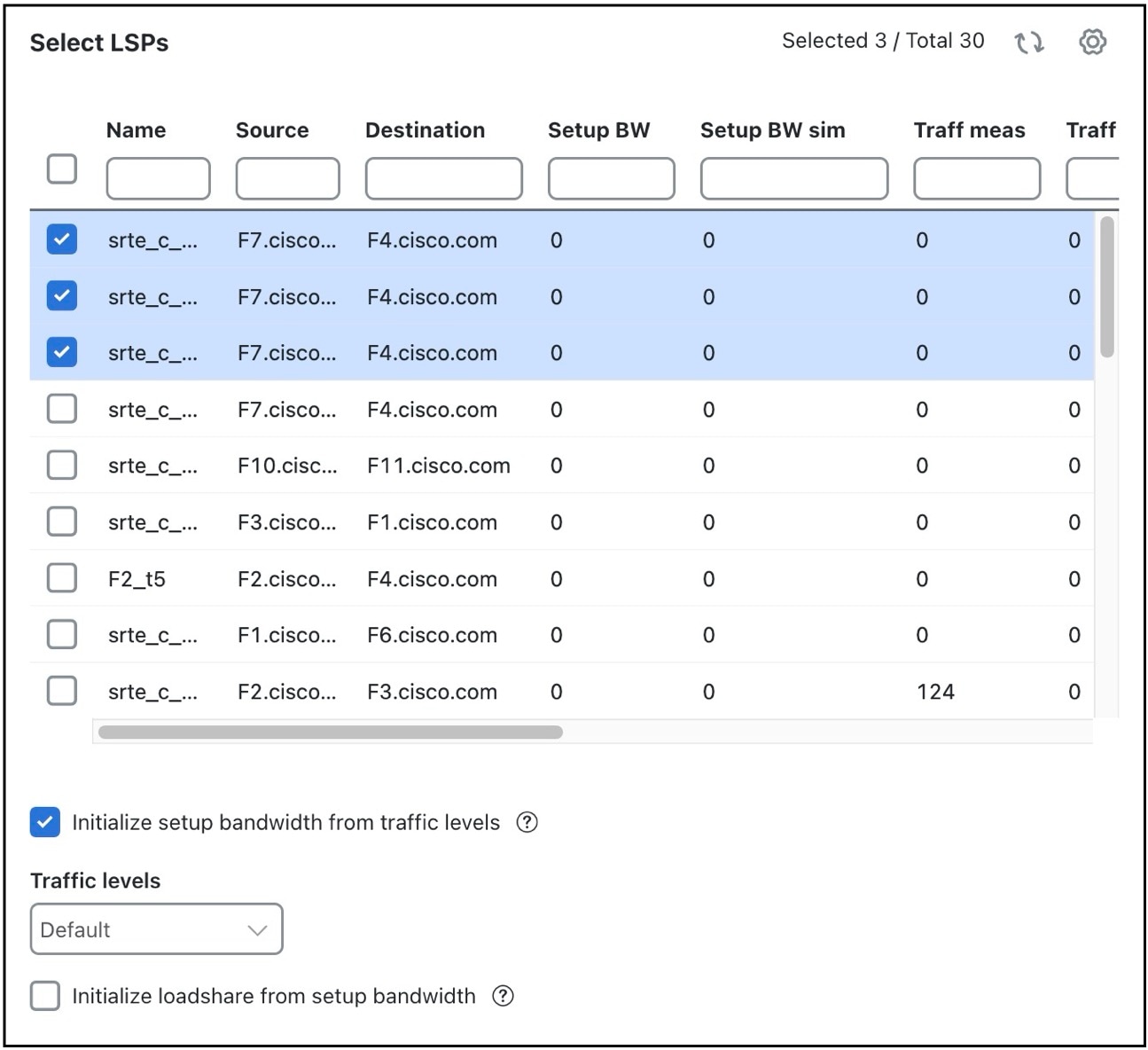
Task: Click the F6.cisco.com destination cell
Action: [x=433, y=635]
